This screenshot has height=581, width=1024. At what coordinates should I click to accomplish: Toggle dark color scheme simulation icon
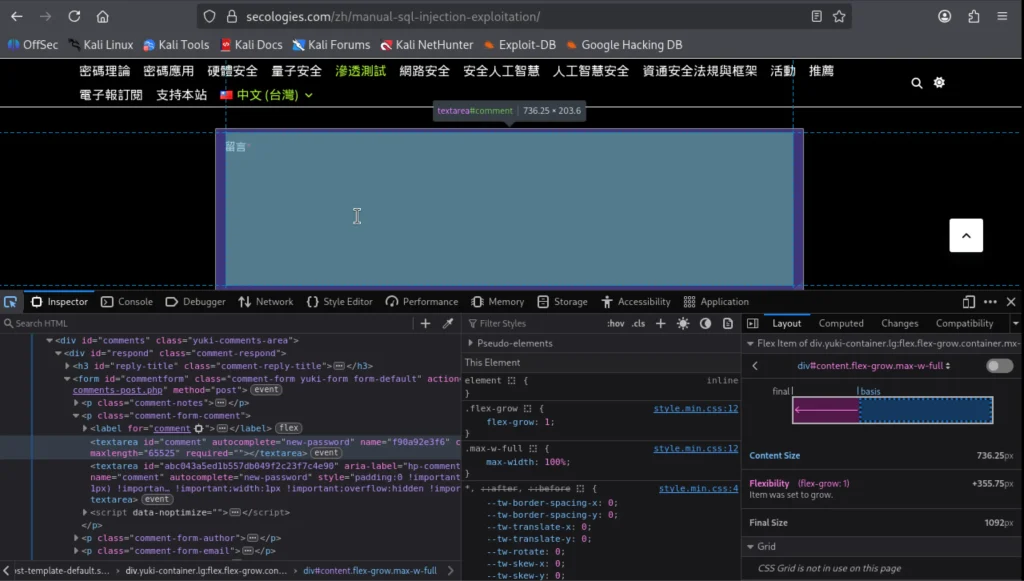click(705, 324)
